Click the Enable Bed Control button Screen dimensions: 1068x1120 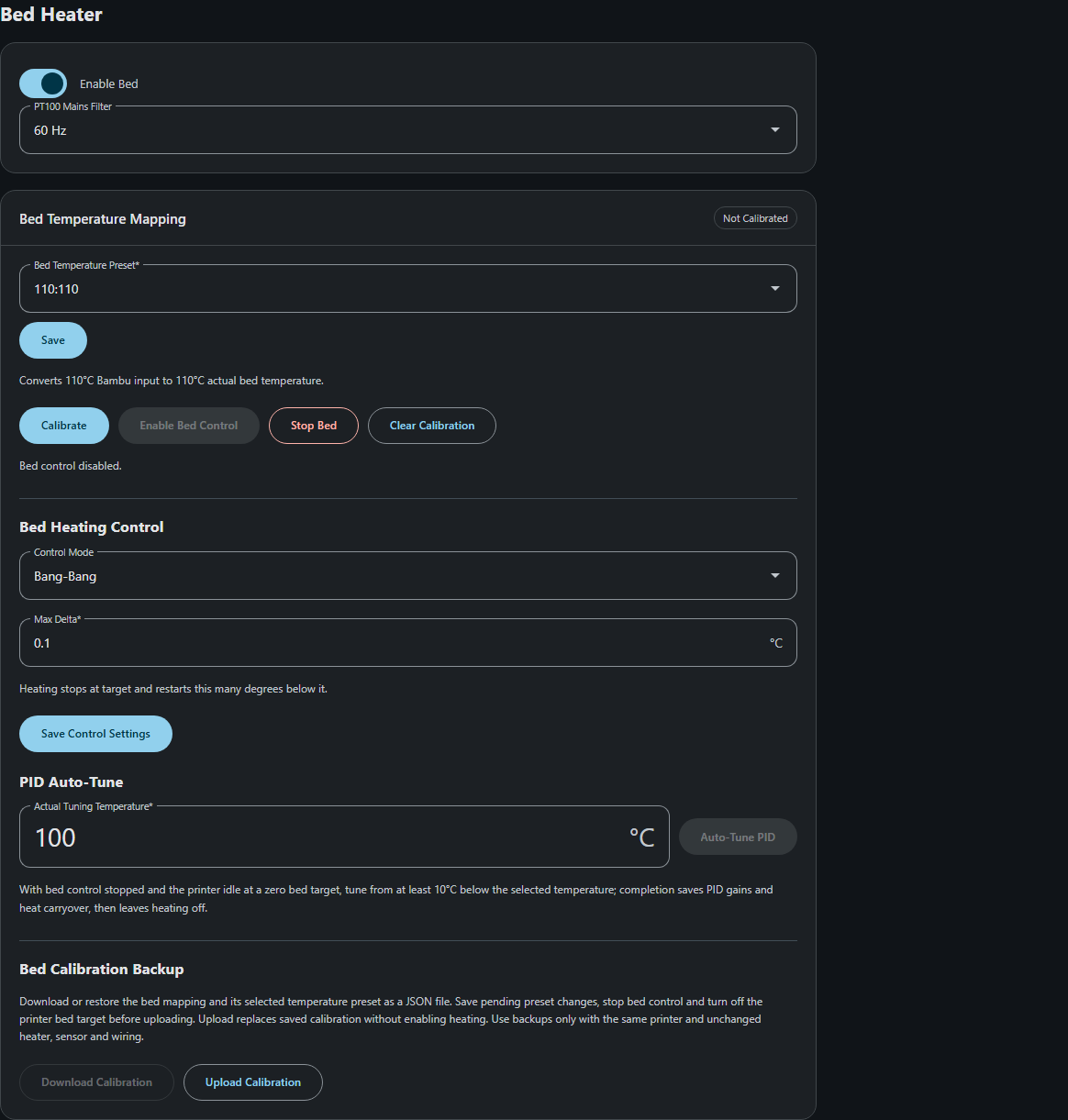tap(189, 426)
